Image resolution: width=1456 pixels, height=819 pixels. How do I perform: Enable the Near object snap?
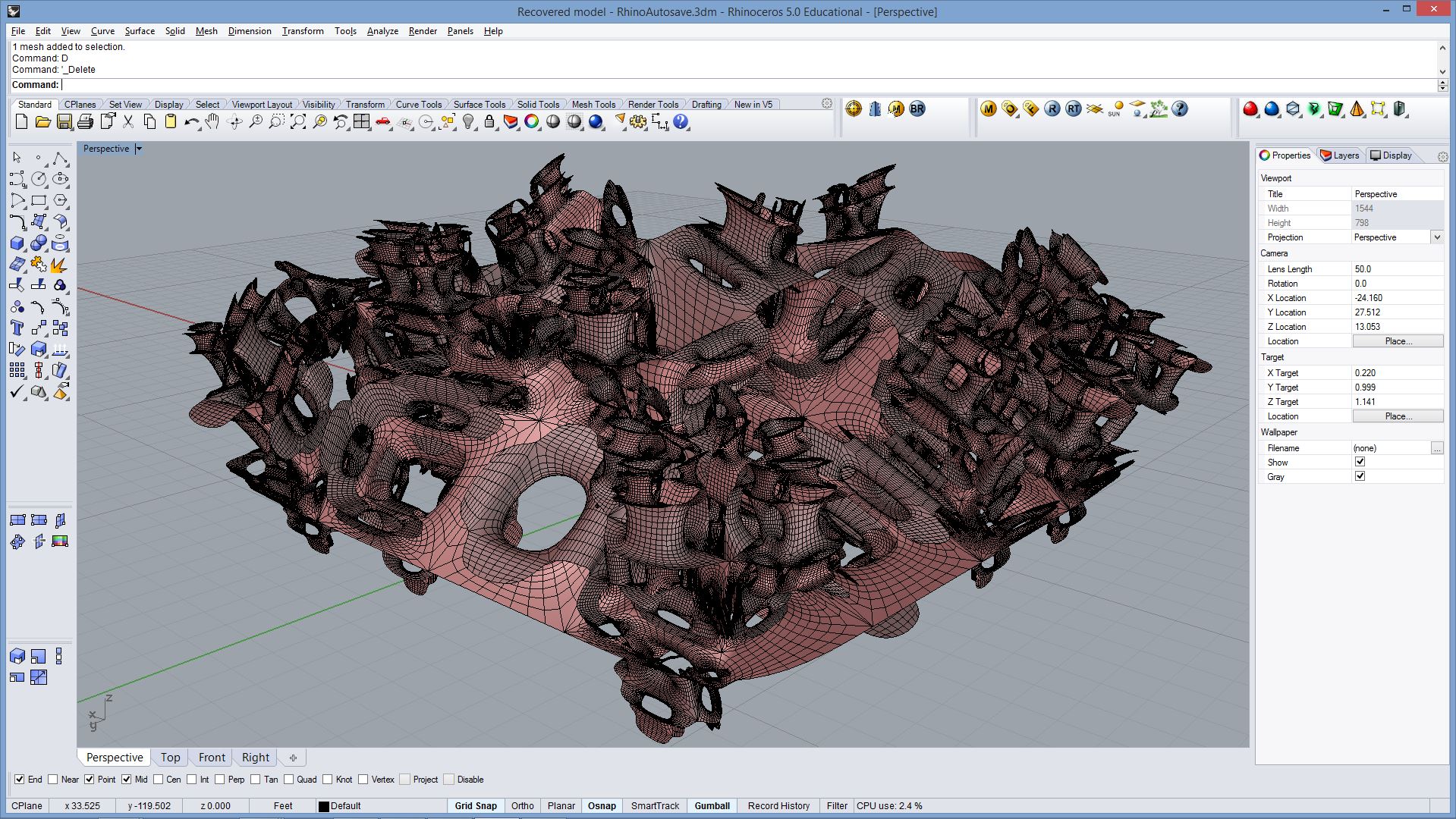tap(53, 780)
